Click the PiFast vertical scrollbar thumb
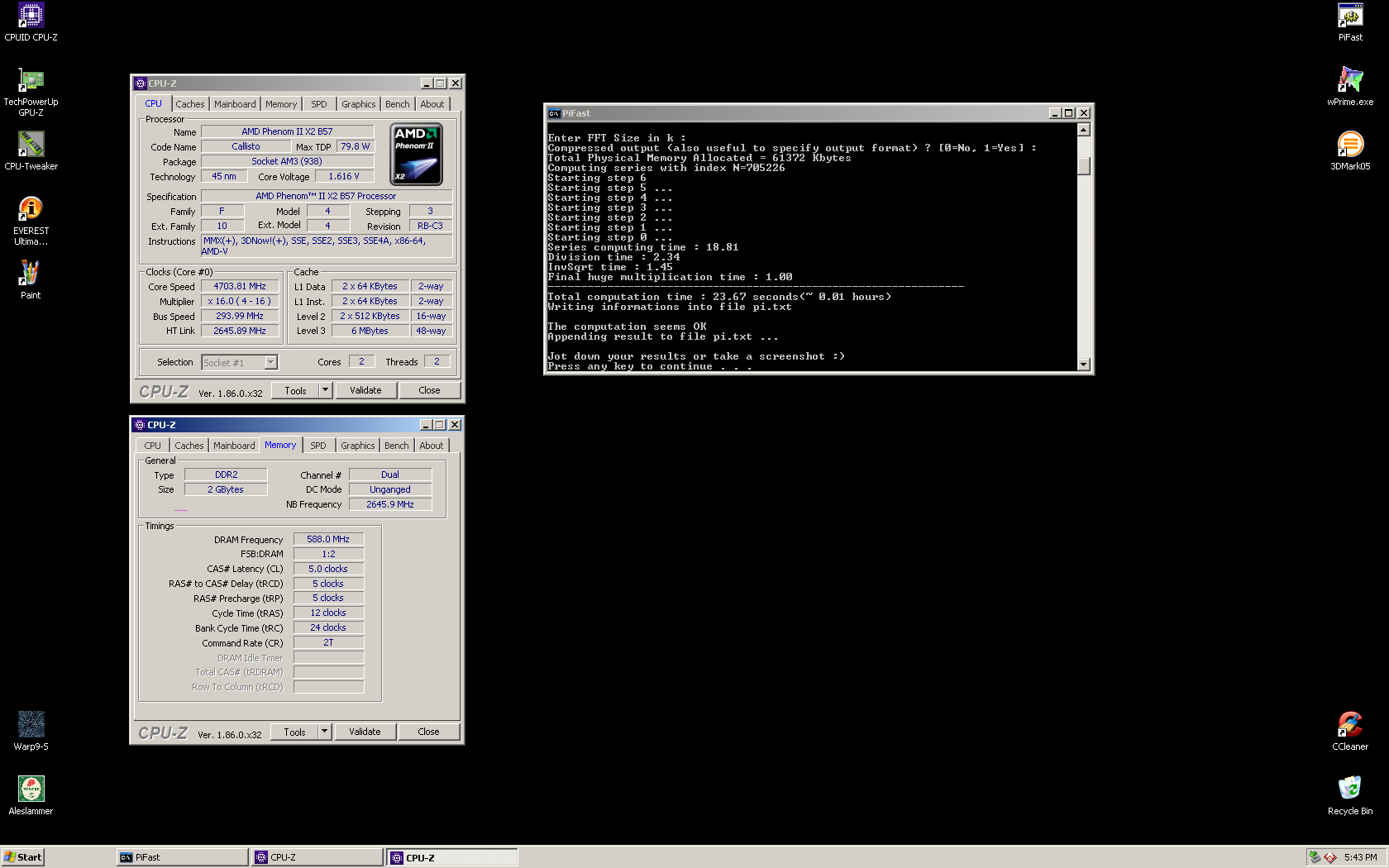Viewport: 1389px width, 868px height. point(1084,166)
